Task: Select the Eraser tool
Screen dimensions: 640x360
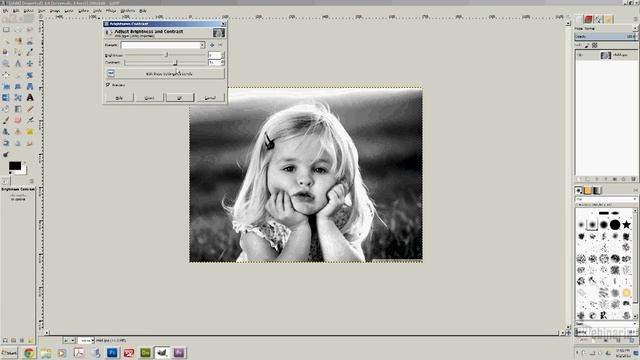Action: [18, 120]
